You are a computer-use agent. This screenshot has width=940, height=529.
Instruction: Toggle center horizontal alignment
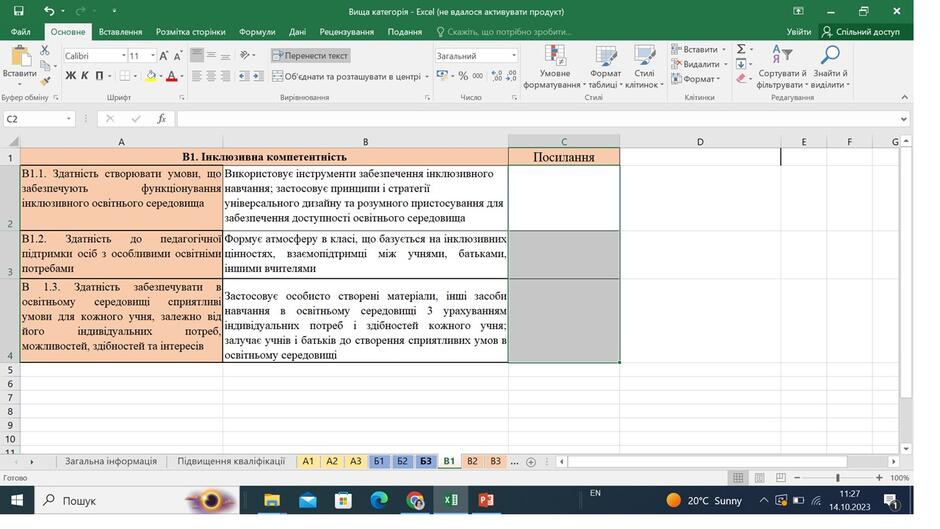pyautogui.click(x=211, y=76)
